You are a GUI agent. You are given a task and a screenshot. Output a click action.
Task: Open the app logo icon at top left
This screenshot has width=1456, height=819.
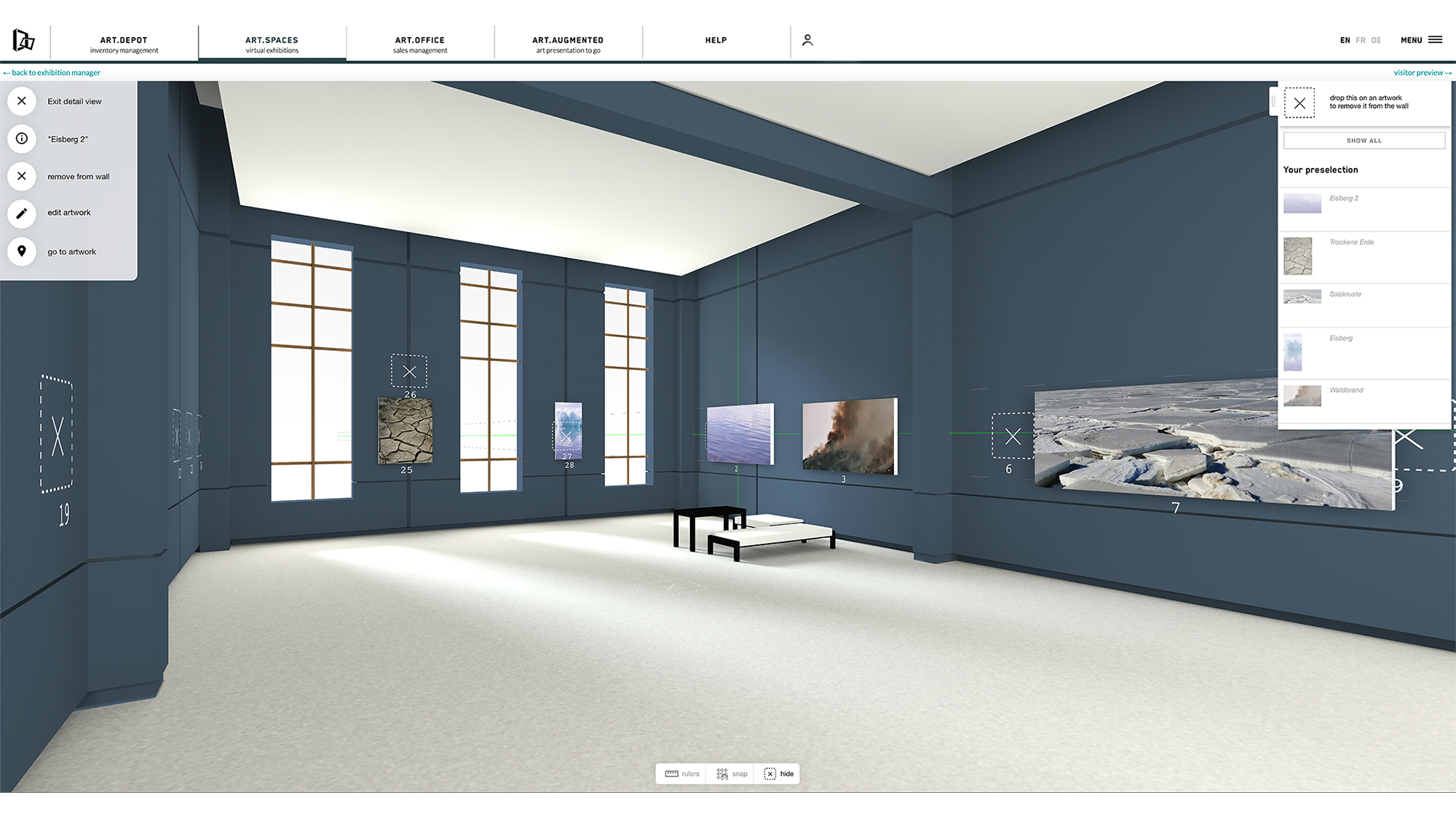(x=23, y=40)
